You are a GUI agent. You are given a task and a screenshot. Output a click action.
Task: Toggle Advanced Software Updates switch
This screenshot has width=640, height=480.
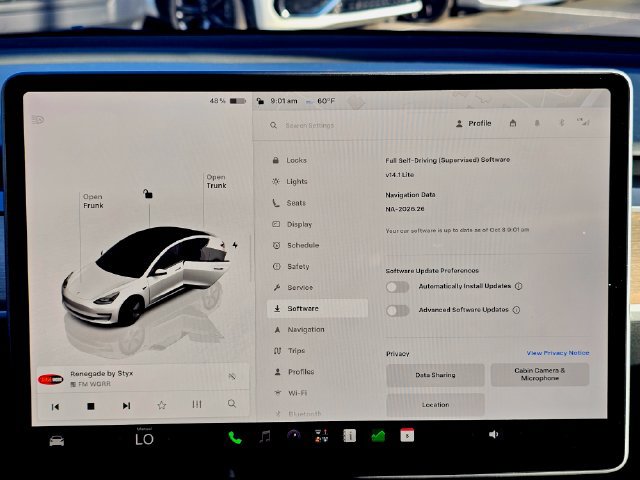tap(398, 311)
